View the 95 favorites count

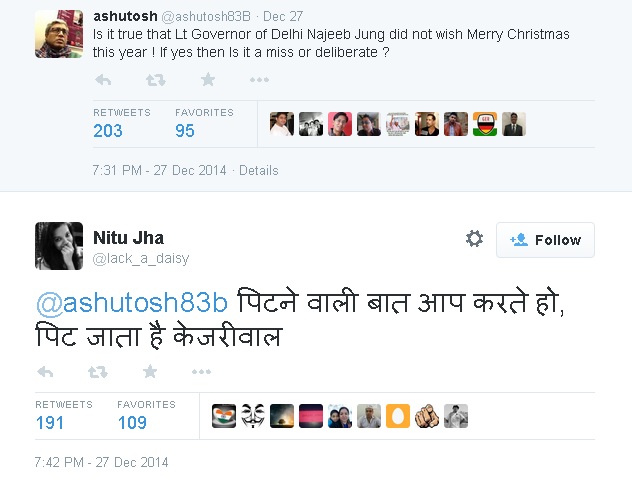tap(185, 130)
